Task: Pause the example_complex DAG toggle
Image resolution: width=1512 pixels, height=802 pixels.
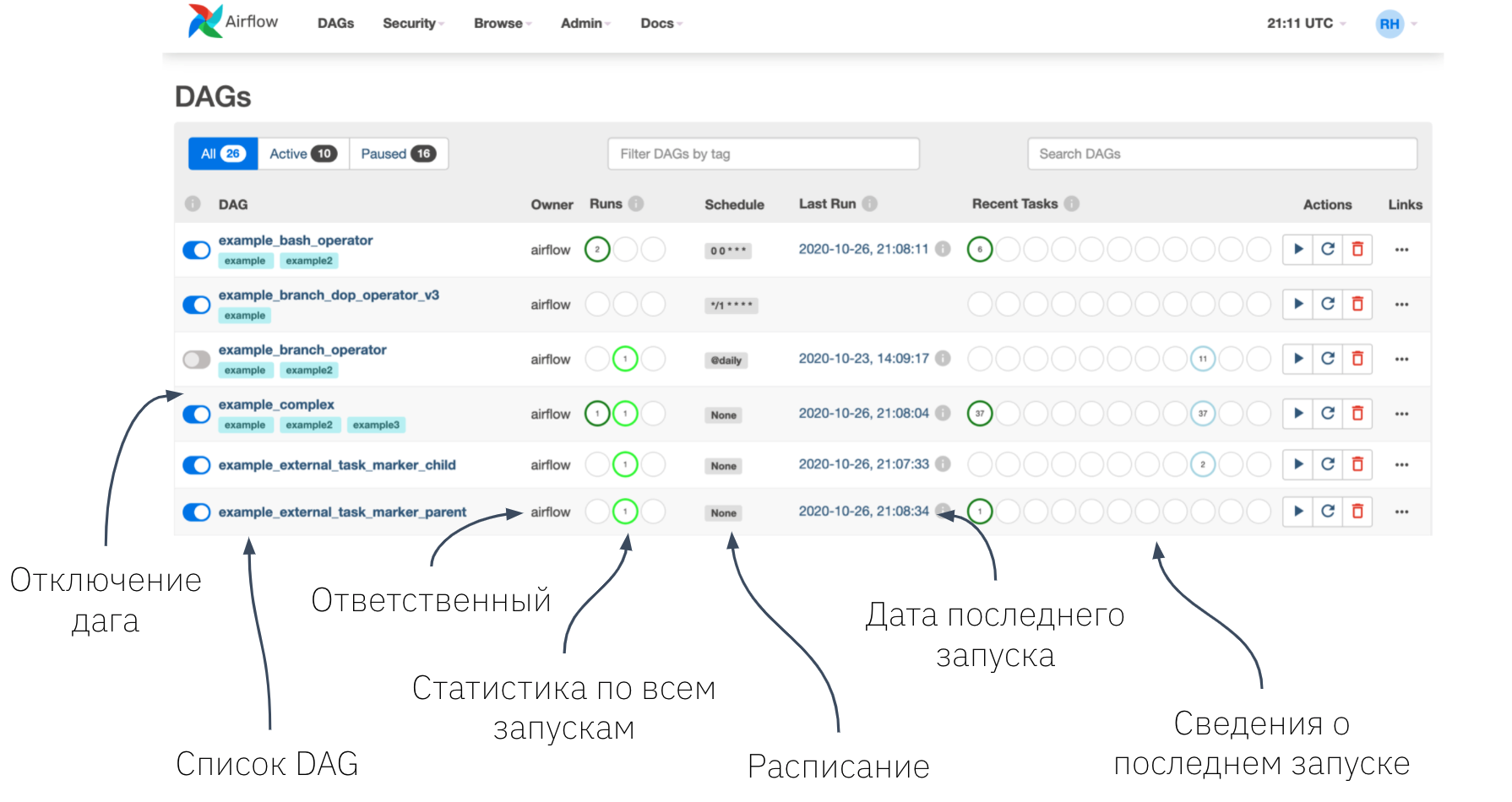Action: pos(197,415)
